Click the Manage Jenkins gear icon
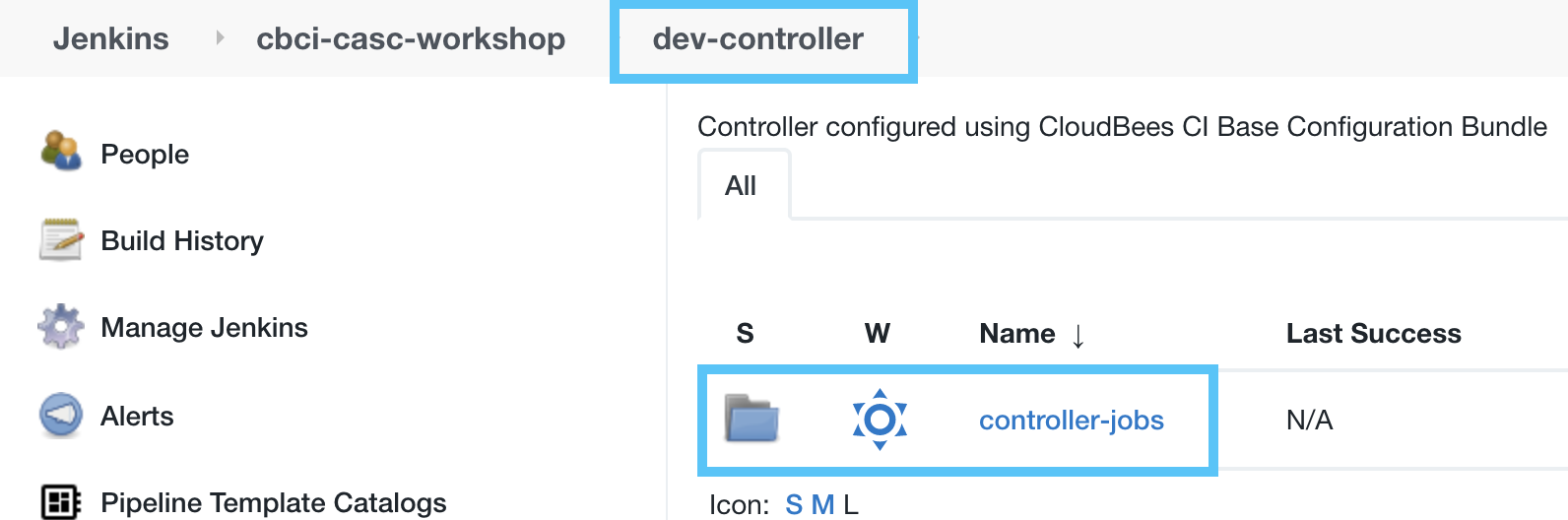1568x520 pixels. (61, 327)
